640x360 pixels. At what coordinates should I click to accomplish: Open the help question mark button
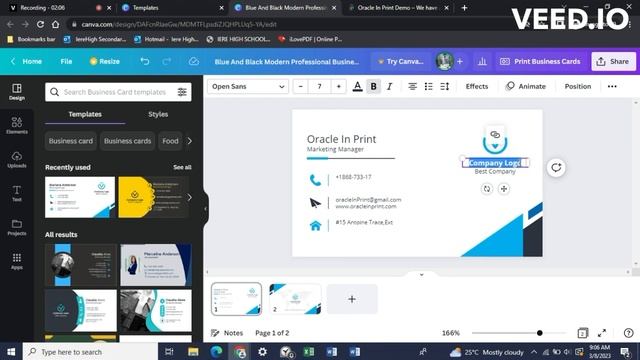click(629, 333)
